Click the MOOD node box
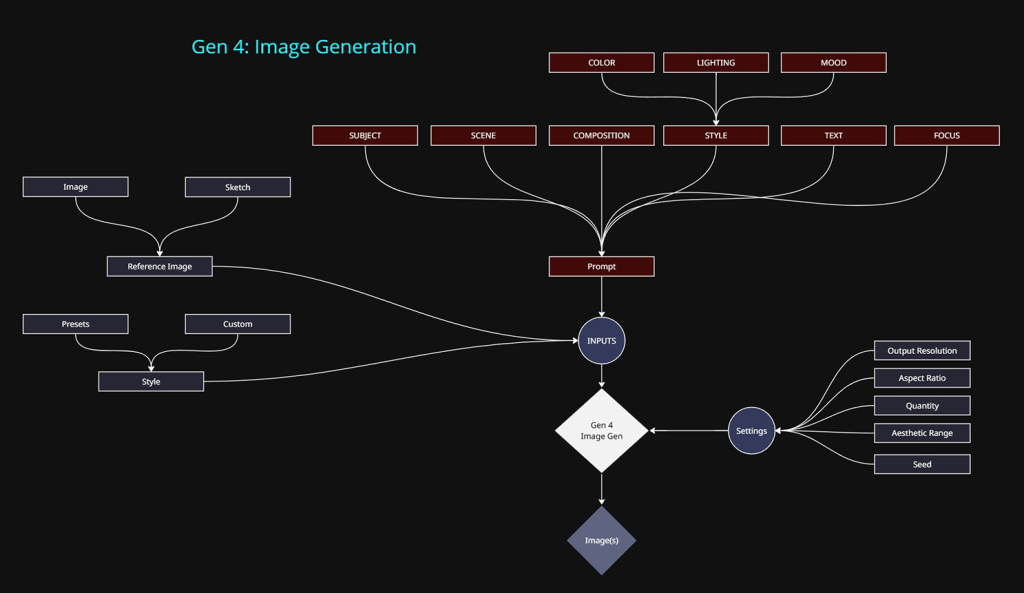1024x593 pixels. (833, 63)
